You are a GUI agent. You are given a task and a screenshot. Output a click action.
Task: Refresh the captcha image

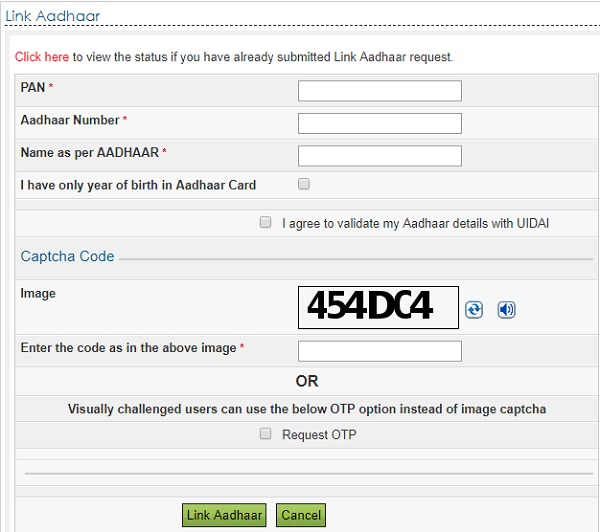point(474,310)
